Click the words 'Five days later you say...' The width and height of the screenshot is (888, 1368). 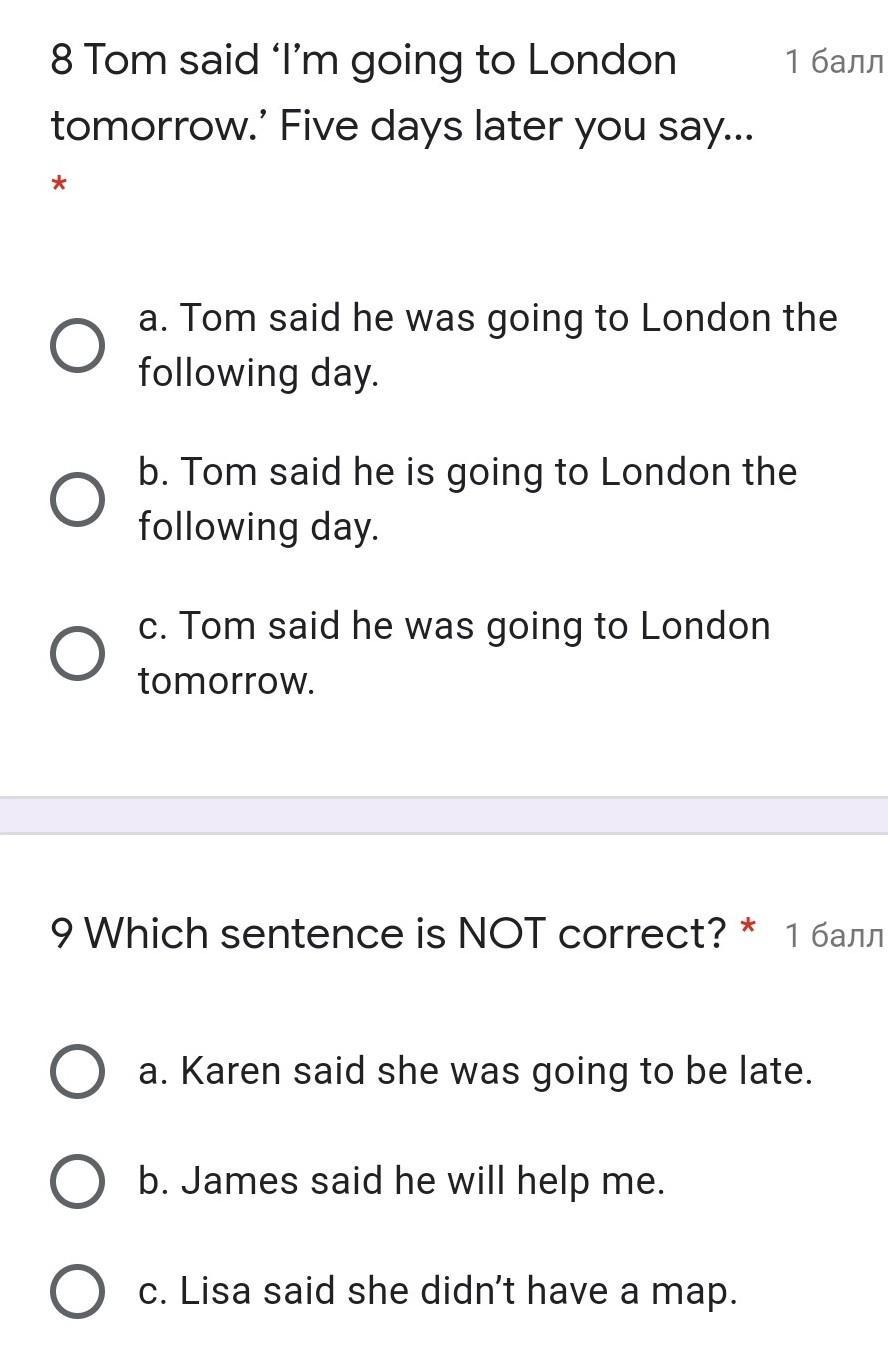pyautogui.click(x=516, y=127)
